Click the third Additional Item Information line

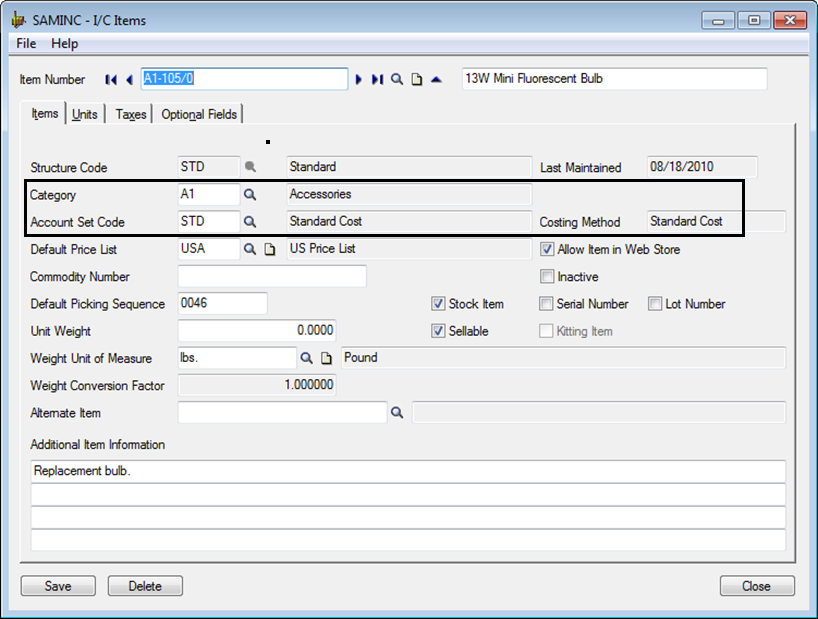click(408, 517)
